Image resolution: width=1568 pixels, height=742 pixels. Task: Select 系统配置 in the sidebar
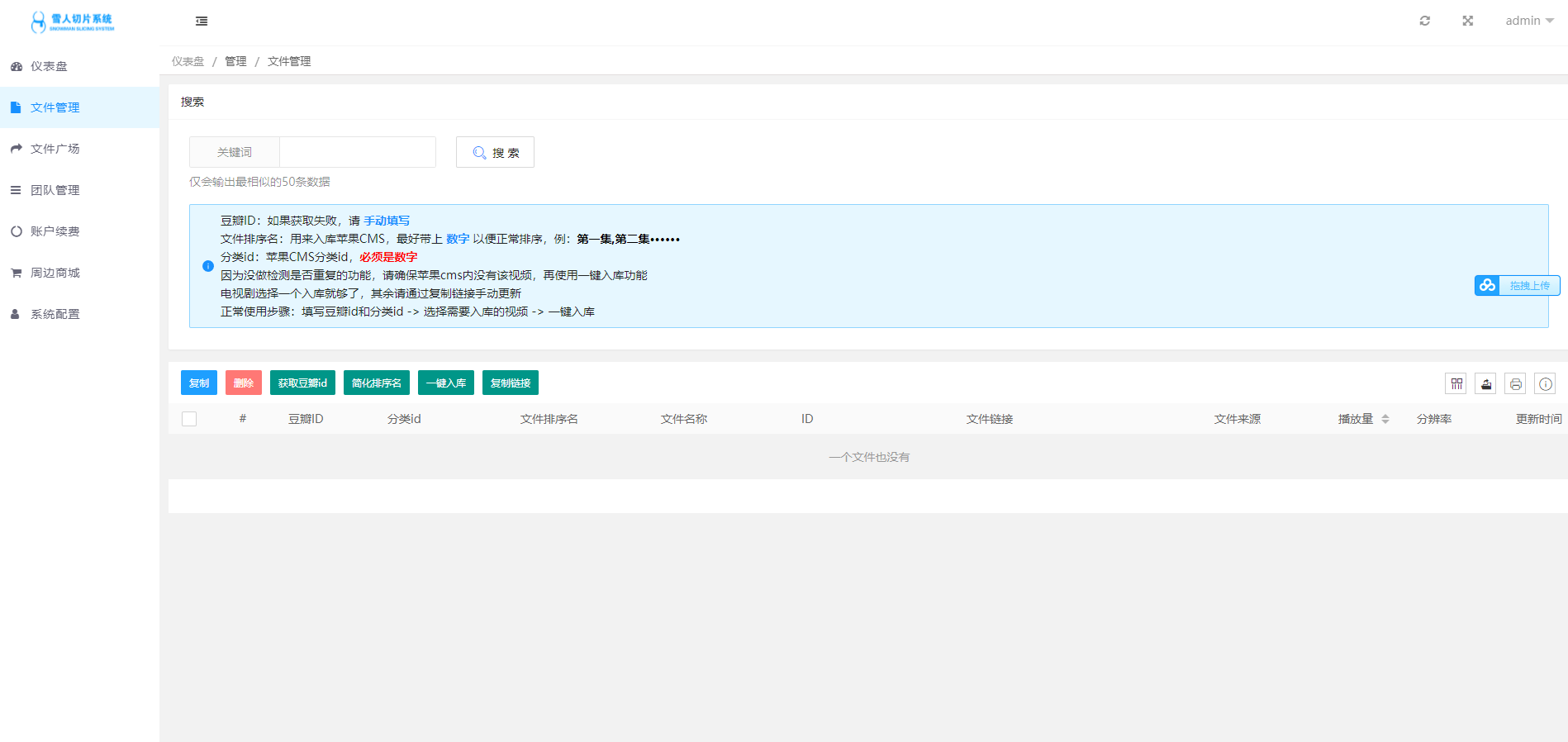click(55, 314)
